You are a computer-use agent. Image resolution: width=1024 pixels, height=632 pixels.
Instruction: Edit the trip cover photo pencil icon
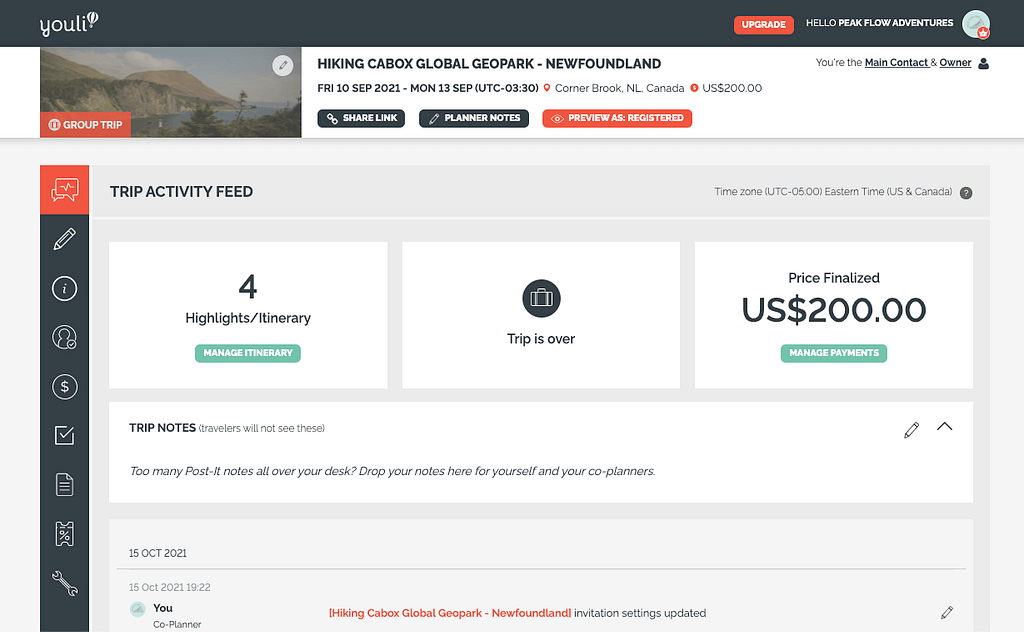[x=282, y=65]
